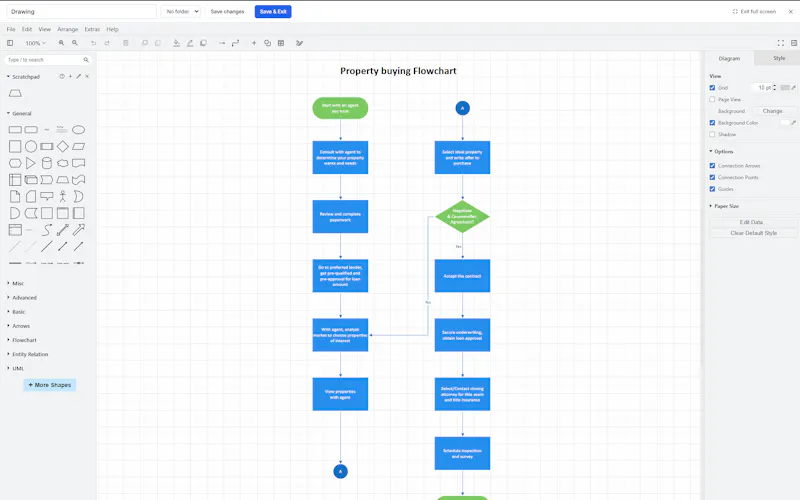Click the Scratchpad add plus icon
This screenshot has width=800, height=500.
[x=70, y=77]
